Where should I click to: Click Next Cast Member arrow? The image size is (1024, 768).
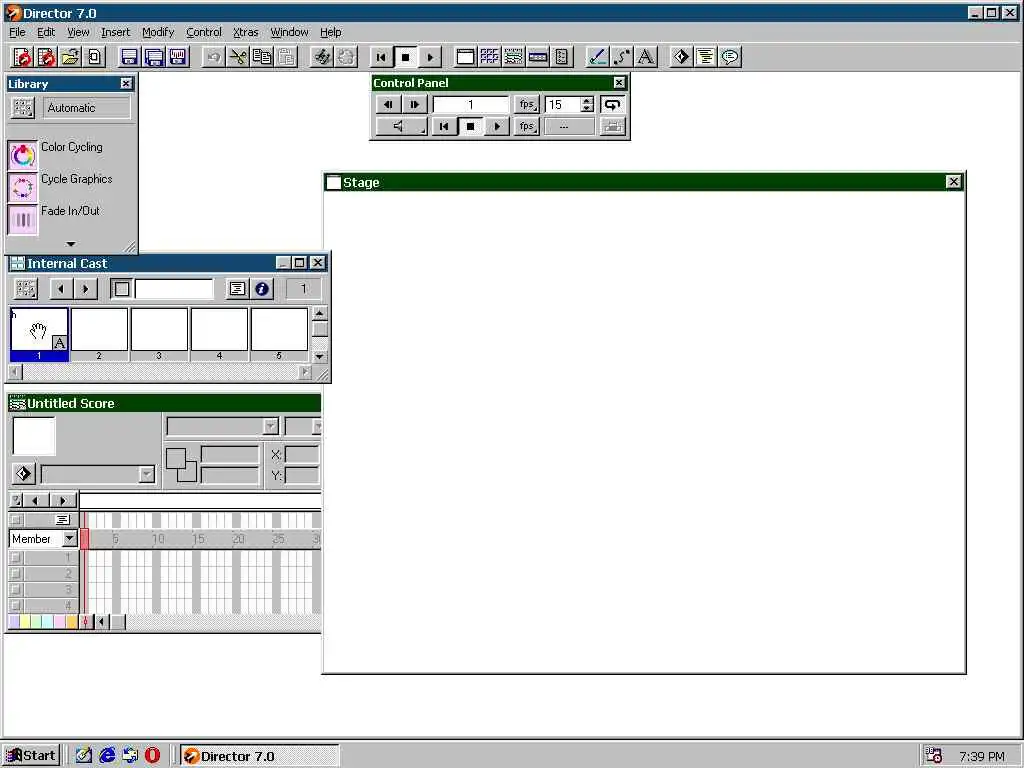(x=86, y=289)
